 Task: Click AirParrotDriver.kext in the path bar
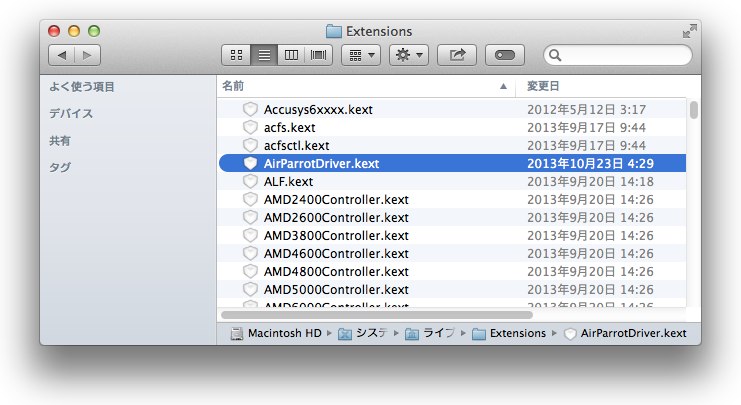(x=633, y=333)
